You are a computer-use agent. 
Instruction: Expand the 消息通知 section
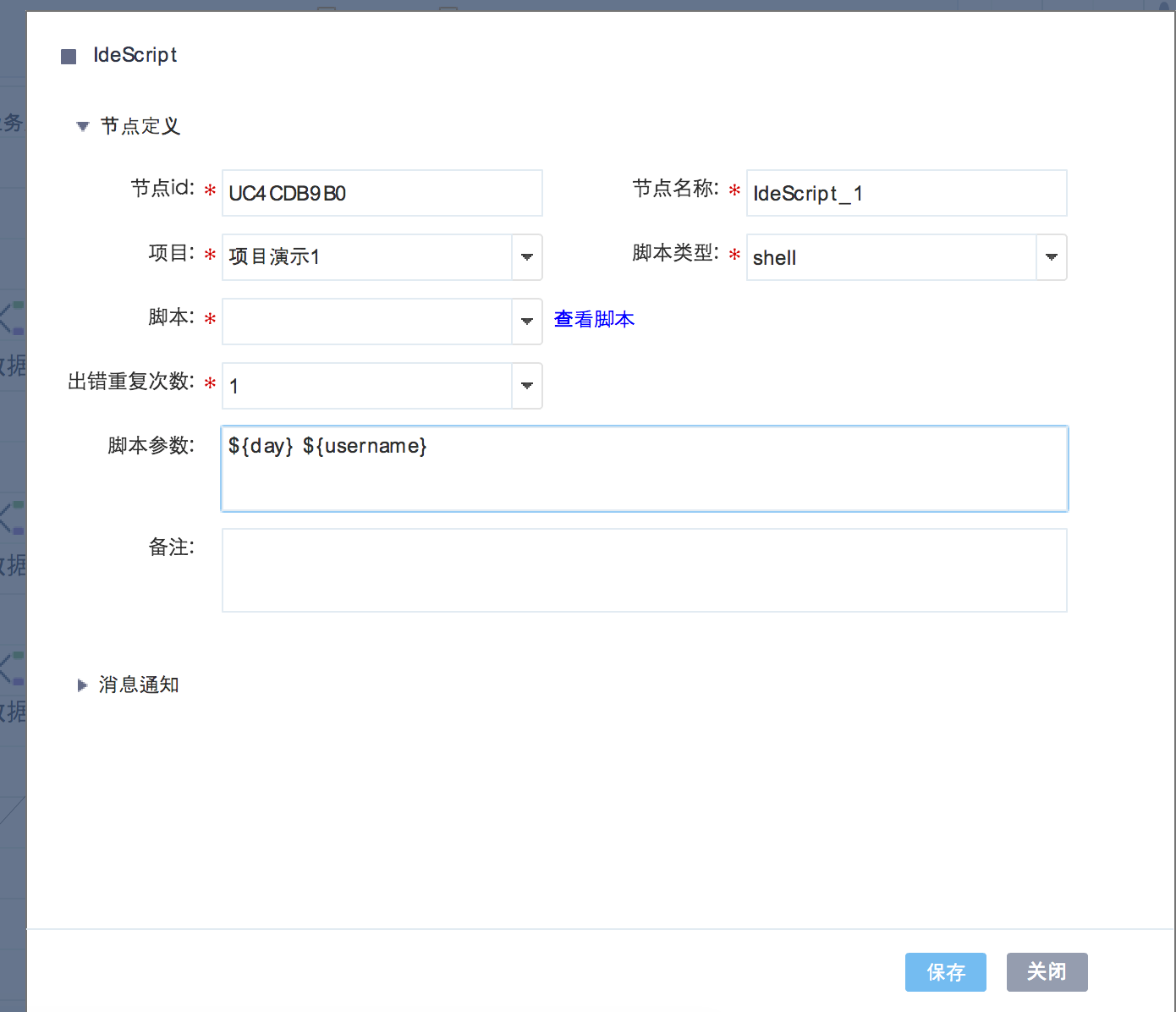(82, 685)
